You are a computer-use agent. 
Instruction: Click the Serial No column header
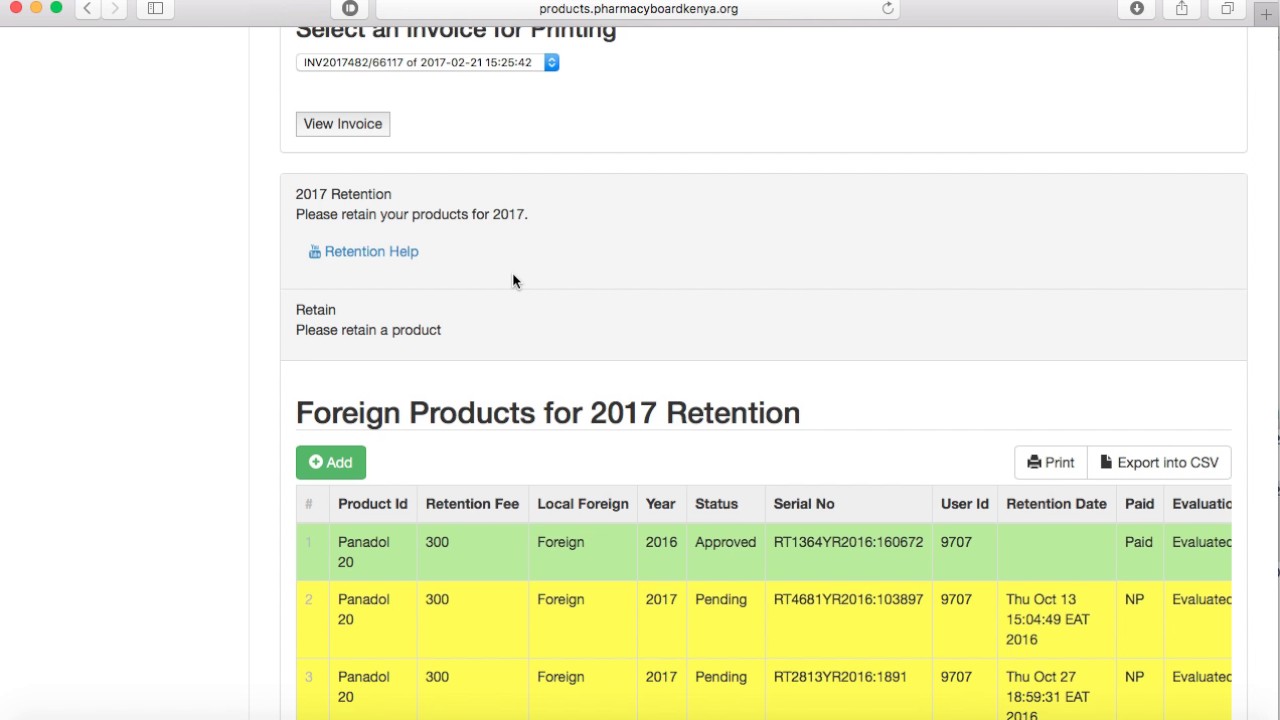[804, 504]
